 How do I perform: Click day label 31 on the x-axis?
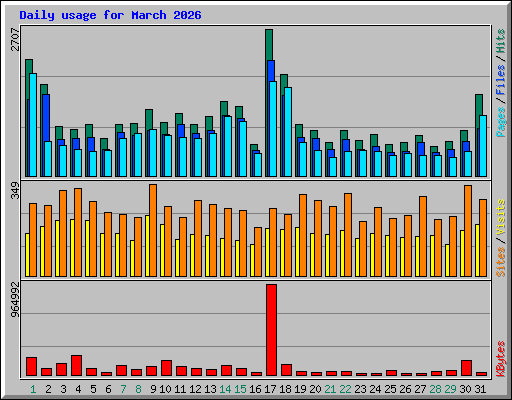coord(480,389)
